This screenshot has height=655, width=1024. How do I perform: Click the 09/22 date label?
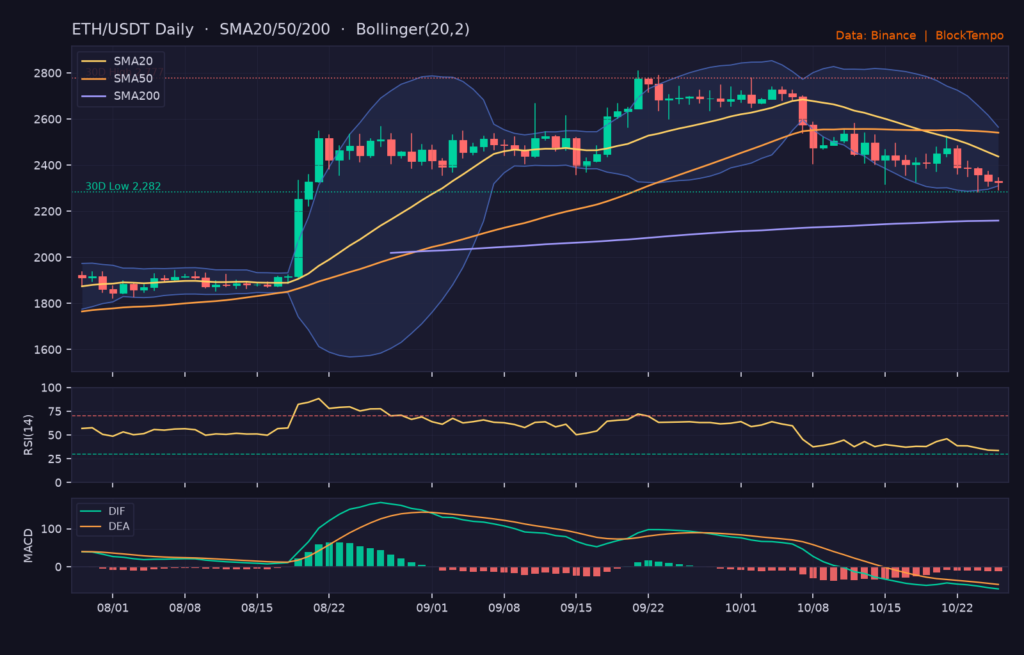click(x=648, y=608)
